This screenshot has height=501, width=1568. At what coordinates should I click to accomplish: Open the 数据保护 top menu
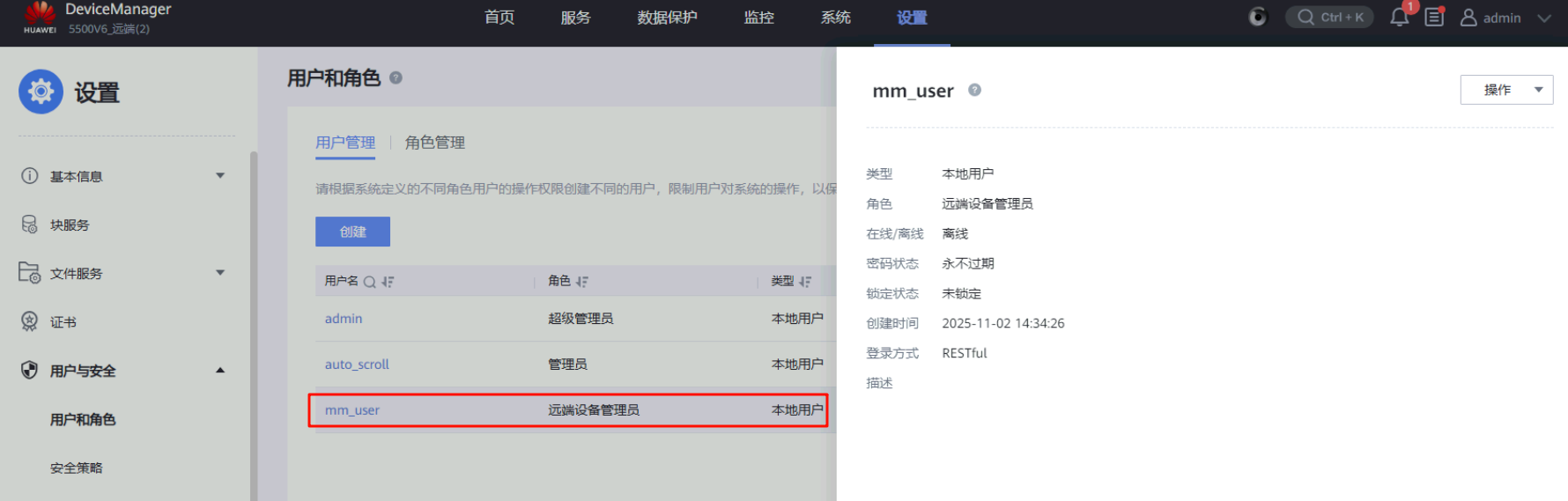click(667, 18)
